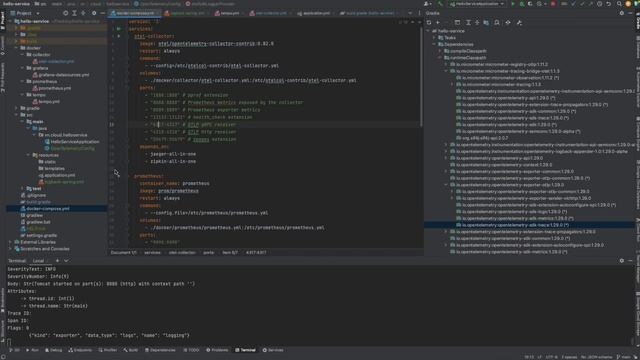
Task: Select prometheus.yml in project tree
Action: (54, 88)
